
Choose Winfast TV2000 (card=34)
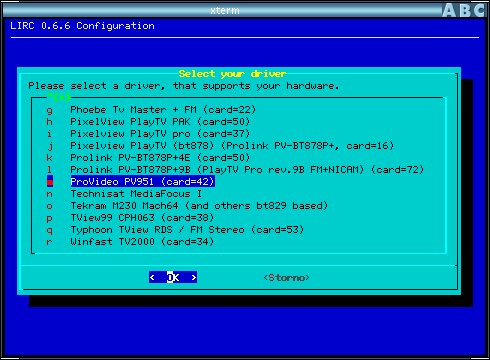pos(142,242)
